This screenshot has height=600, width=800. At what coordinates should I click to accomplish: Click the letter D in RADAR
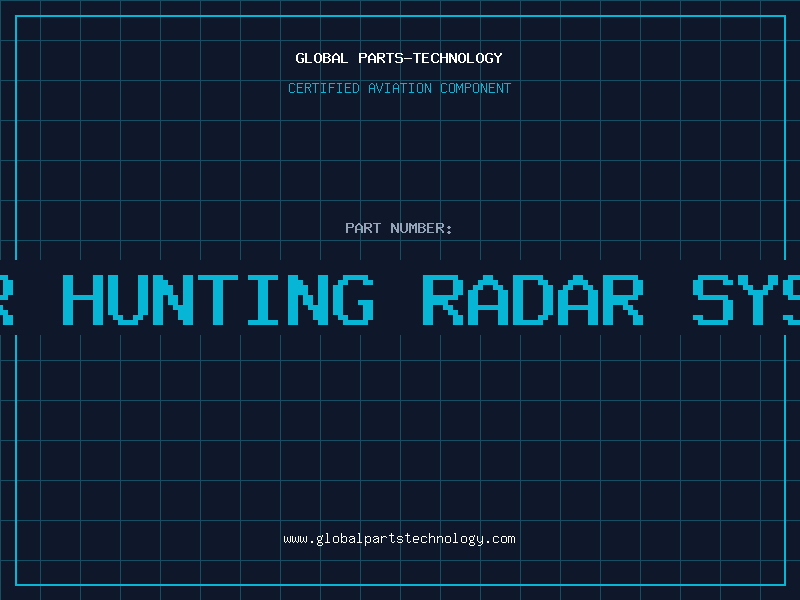point(531,298)
